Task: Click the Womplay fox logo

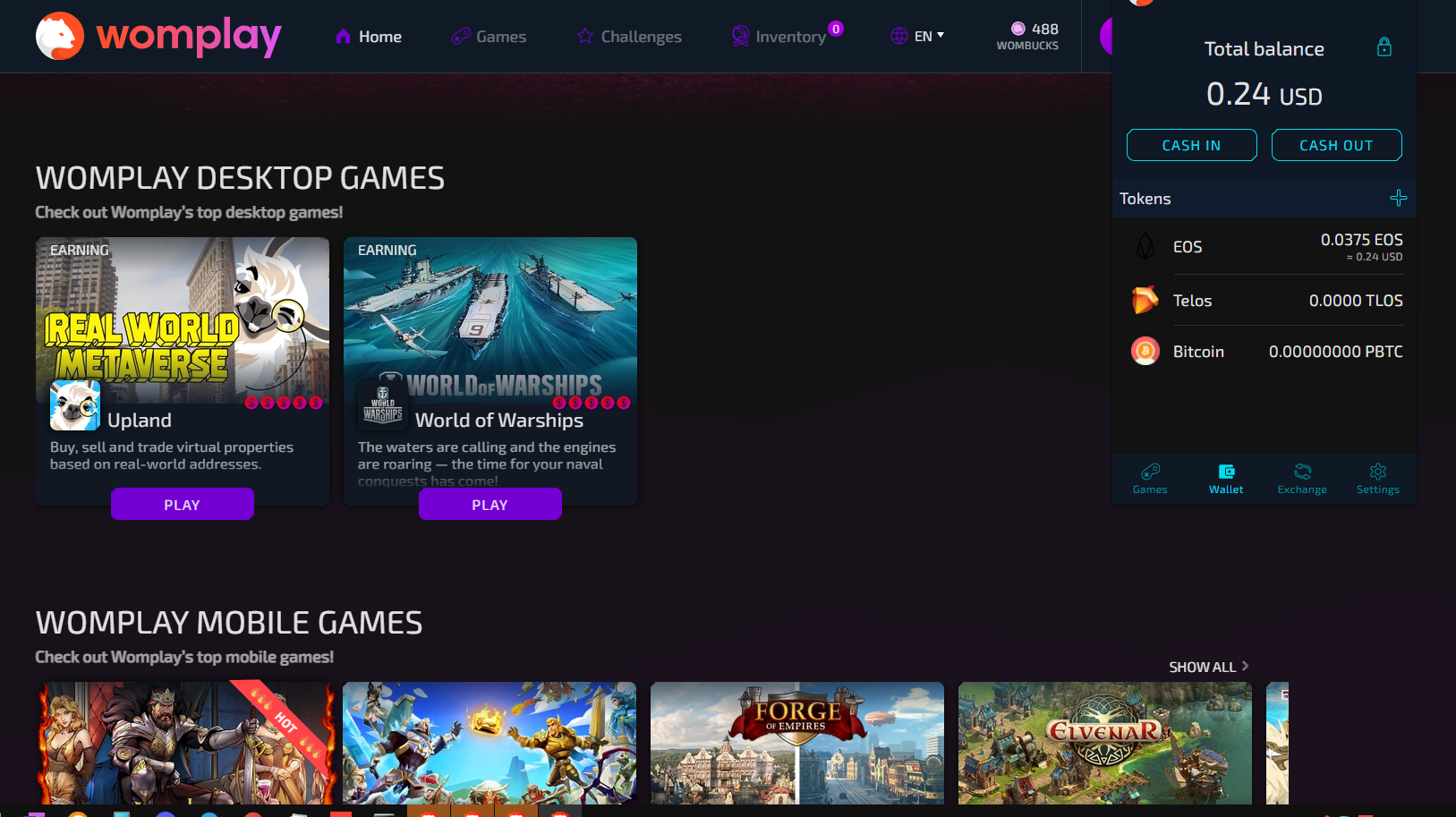Action: 60,36
